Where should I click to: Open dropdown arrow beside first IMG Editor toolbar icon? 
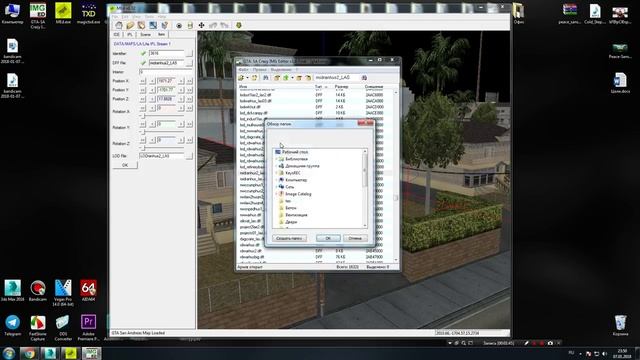[x=247, y=78]
